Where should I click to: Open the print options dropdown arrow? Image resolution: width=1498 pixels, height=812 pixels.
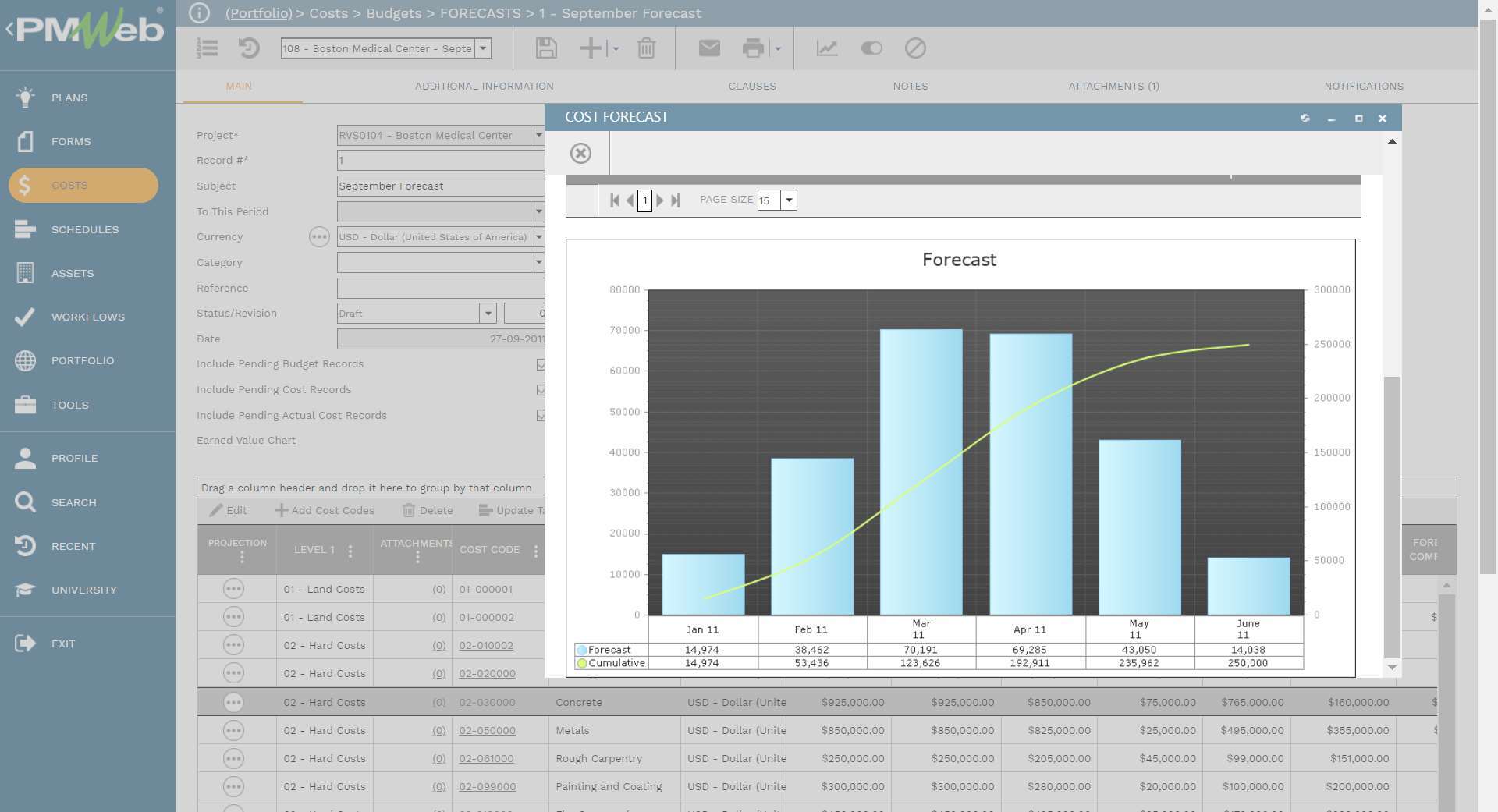pyautogui.click(x=778, y=49)
